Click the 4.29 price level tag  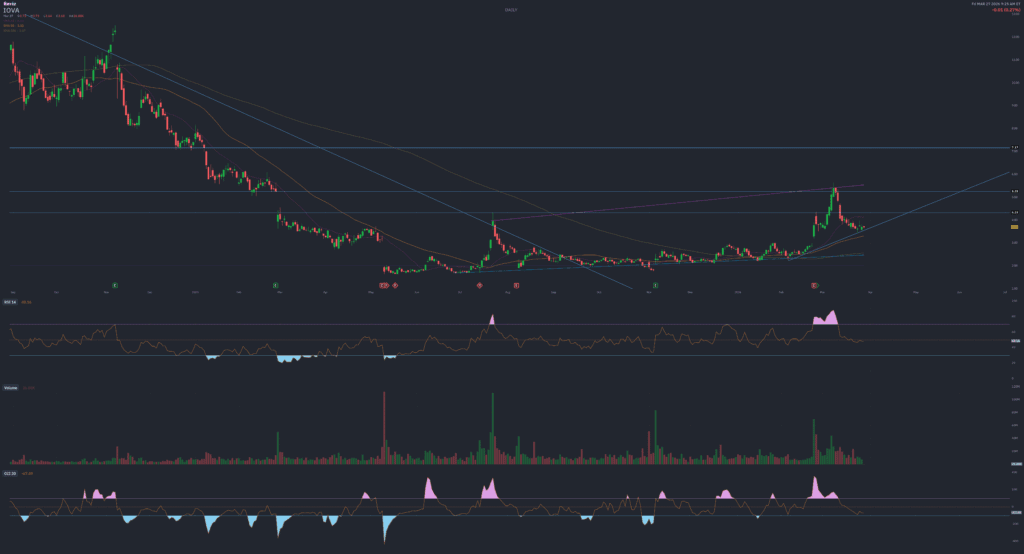(1015, 212)
